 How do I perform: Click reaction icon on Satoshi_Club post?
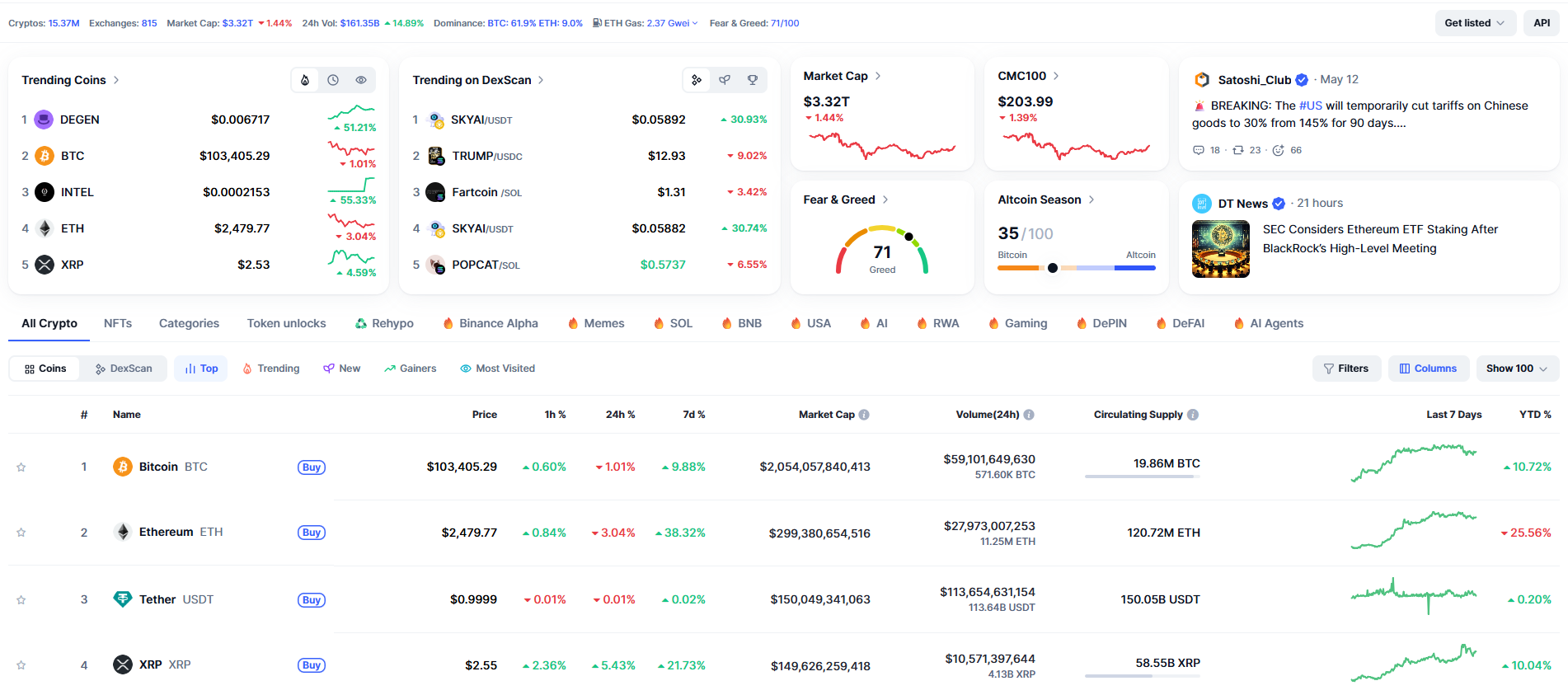1278,150
